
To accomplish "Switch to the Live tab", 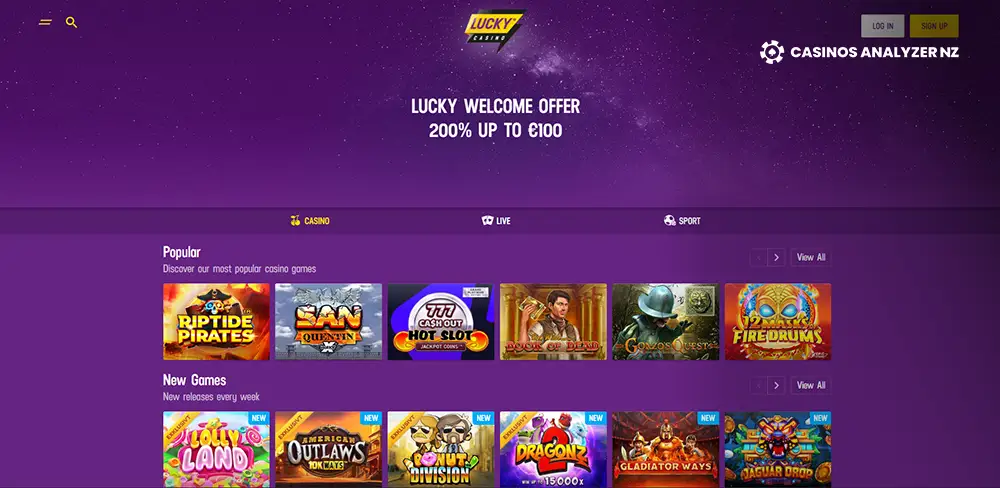I will pos(496,221).
